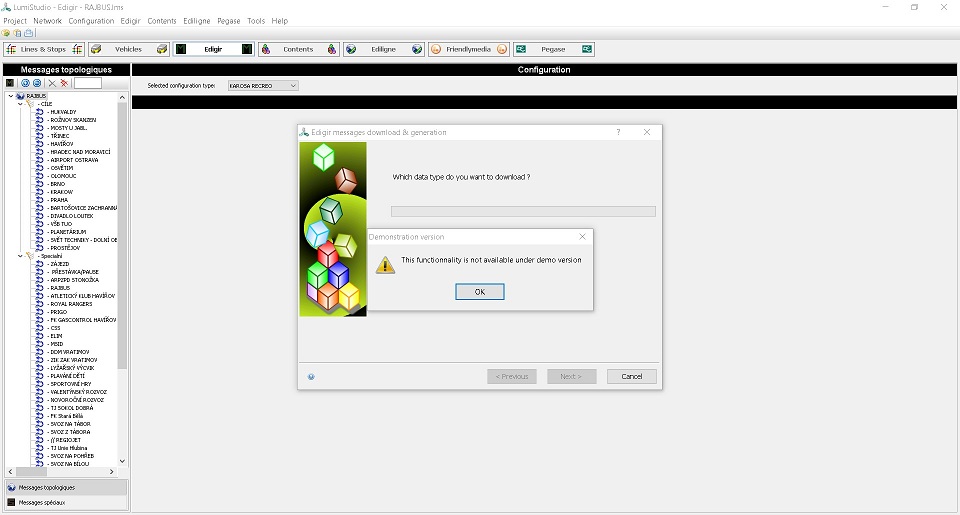Viewport: 960px width, 515px height.
Task: Open the Vehicles module
Action: [x=129, y=49]
